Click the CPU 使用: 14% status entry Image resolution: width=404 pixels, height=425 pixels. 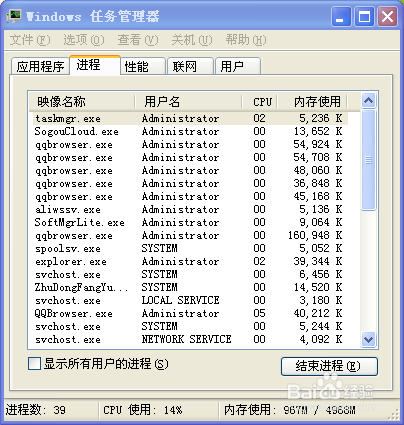(x=143, y=410)
